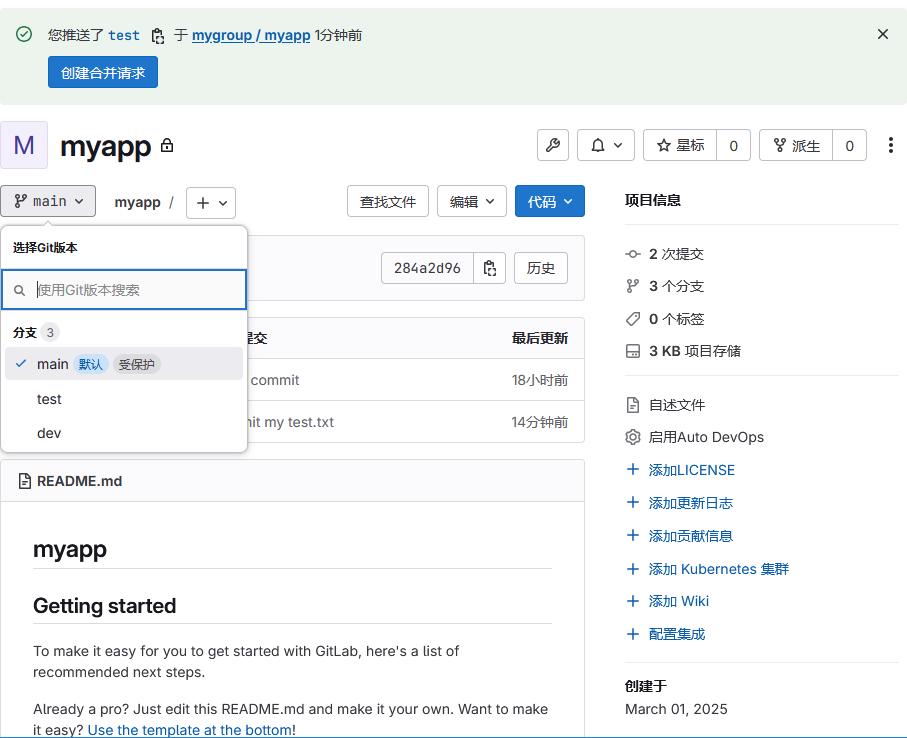The height and width of the screenshot is (738, 907).
Task: Dismiss the push notification banner
Action: click(882, 34)
